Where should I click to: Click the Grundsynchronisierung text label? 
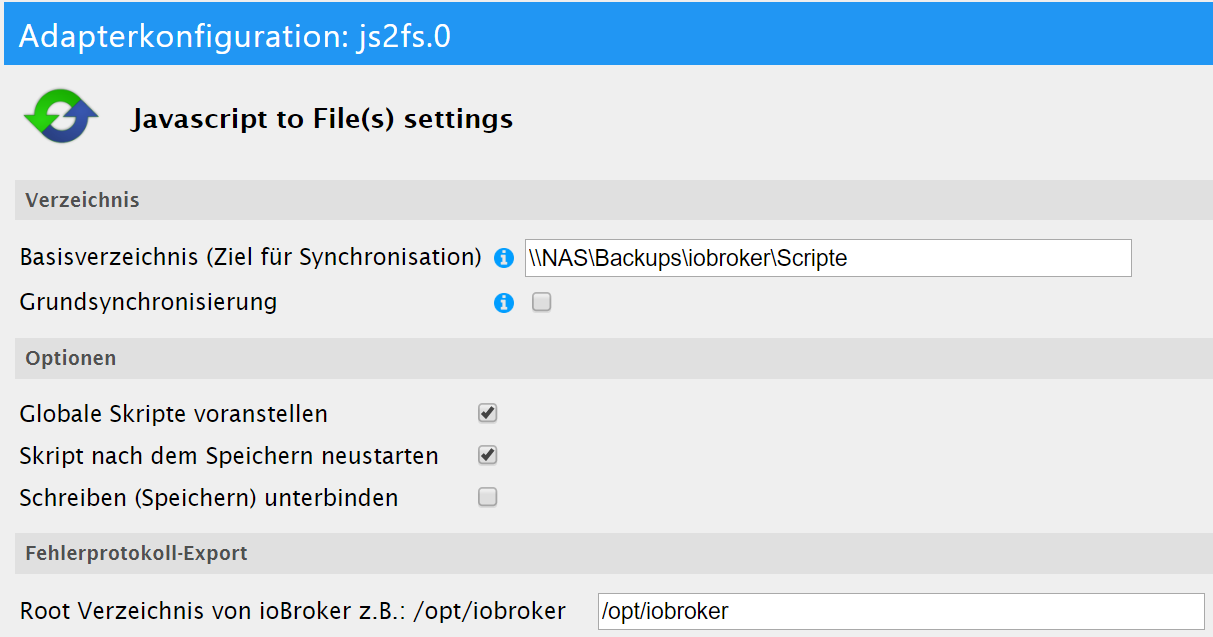(x=148, y=301)
